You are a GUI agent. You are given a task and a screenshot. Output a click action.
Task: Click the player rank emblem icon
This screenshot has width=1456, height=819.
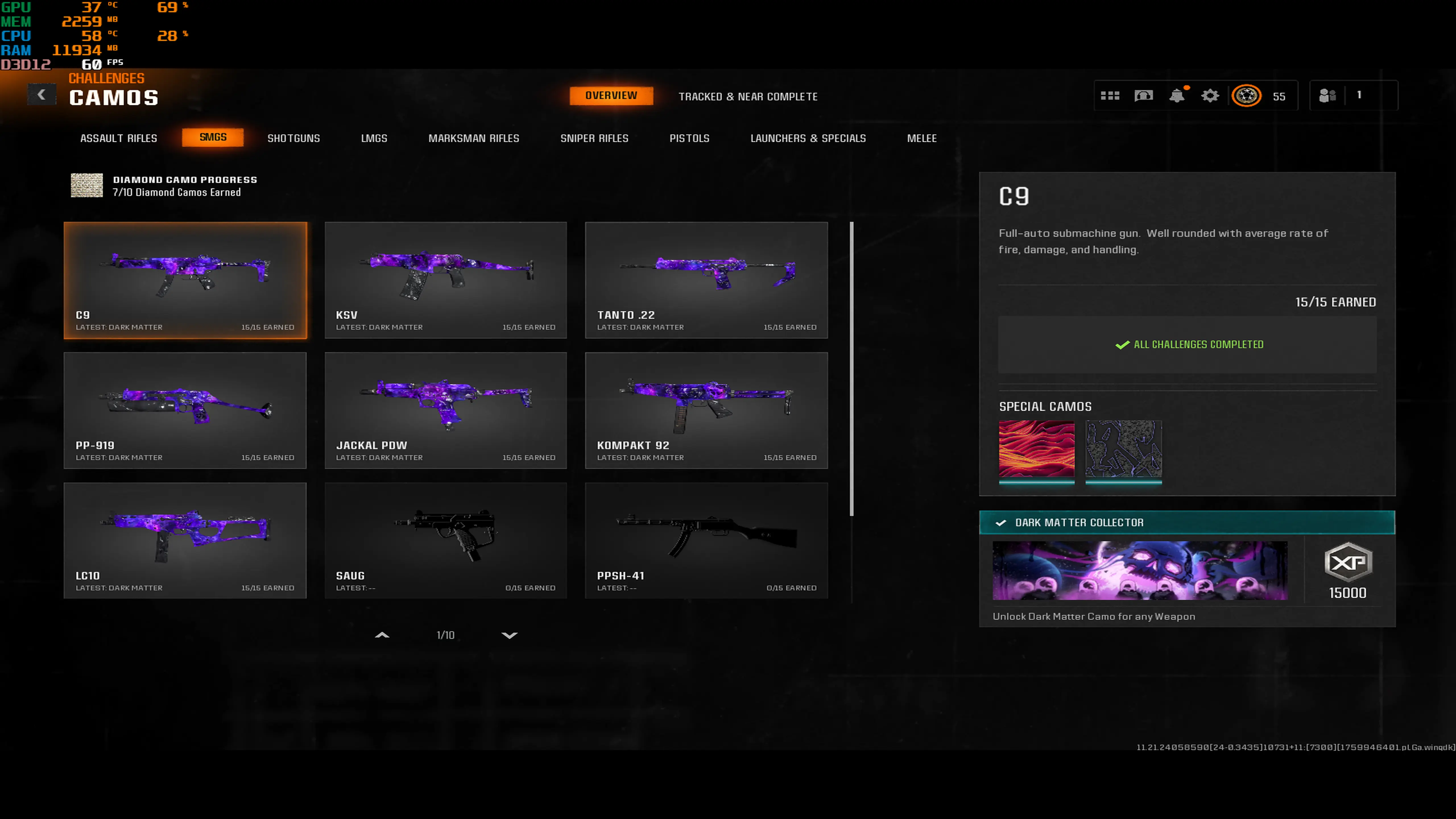pyautogui.click(x=1246, y=96)
